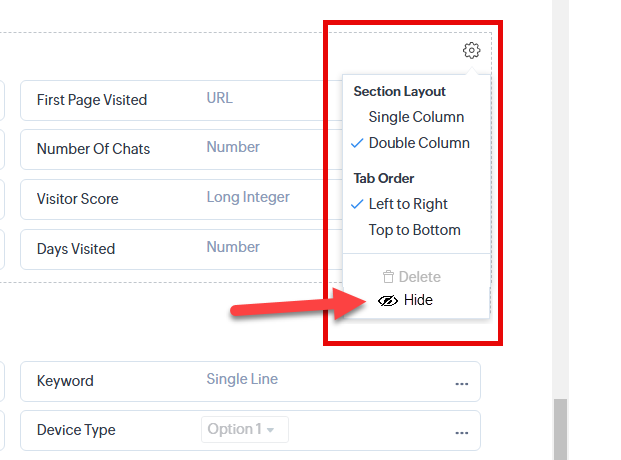The height and width of the screenshot is (460, 621).
Task: Select Double Column section layout
Action: coord(419,143)
